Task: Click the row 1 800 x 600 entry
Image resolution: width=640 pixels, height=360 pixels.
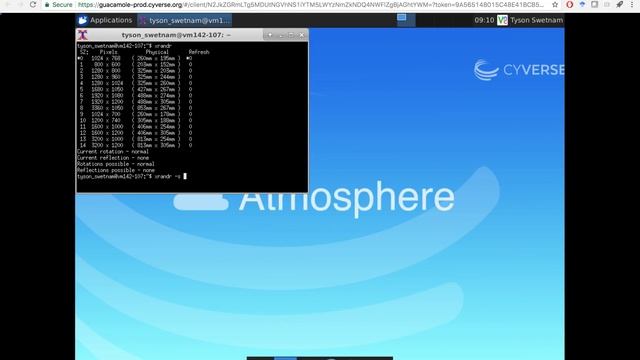Action: (135, 64)
